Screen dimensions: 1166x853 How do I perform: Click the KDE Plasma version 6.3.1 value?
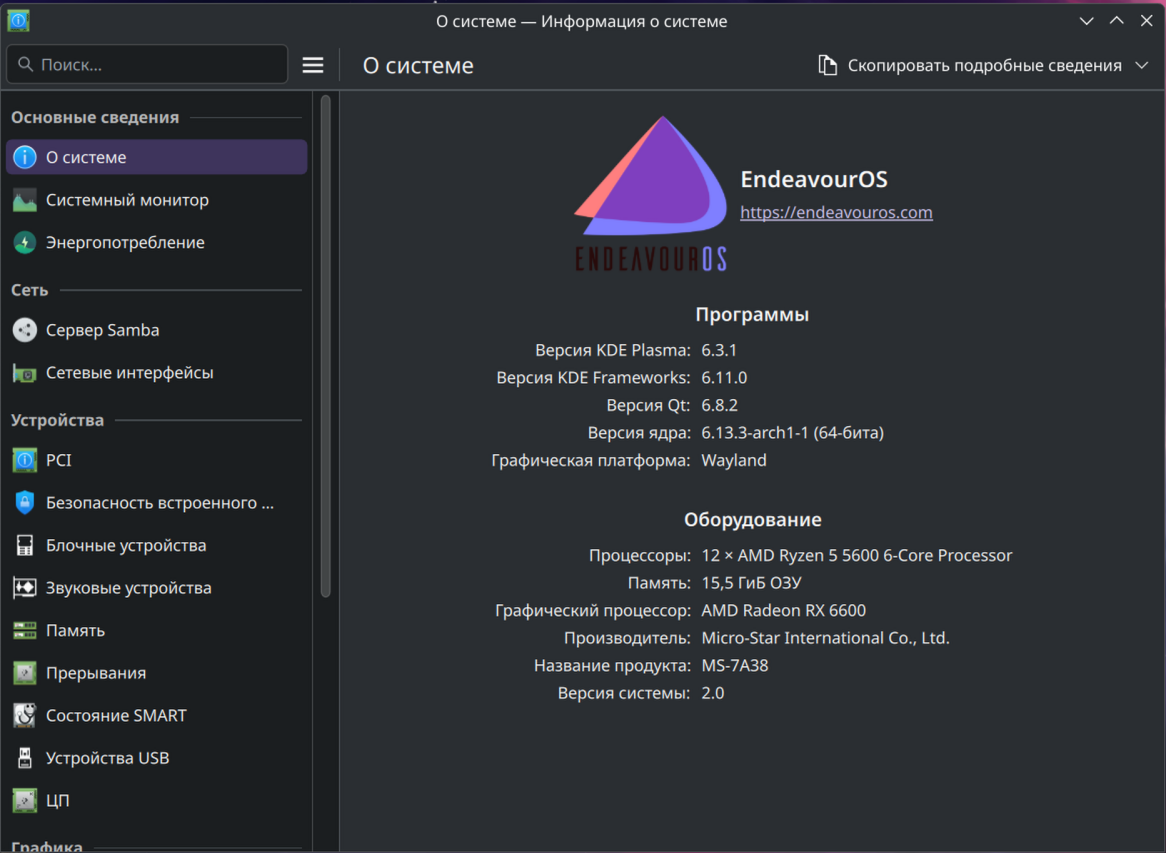719,350
